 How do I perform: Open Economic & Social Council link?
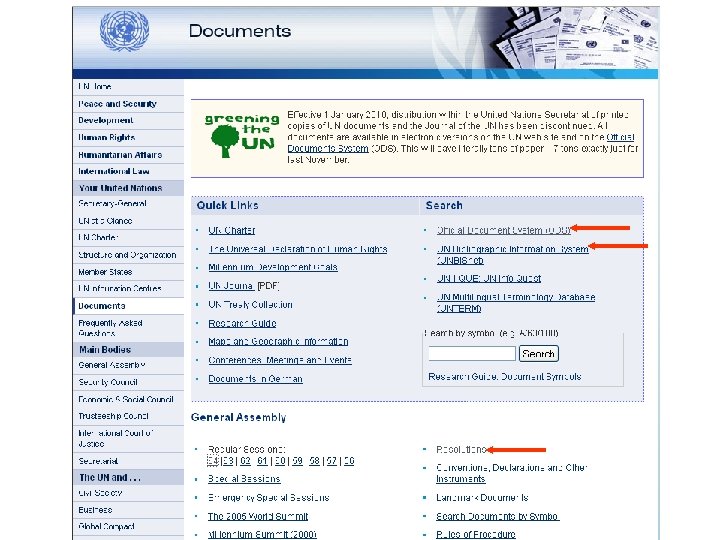126,399
